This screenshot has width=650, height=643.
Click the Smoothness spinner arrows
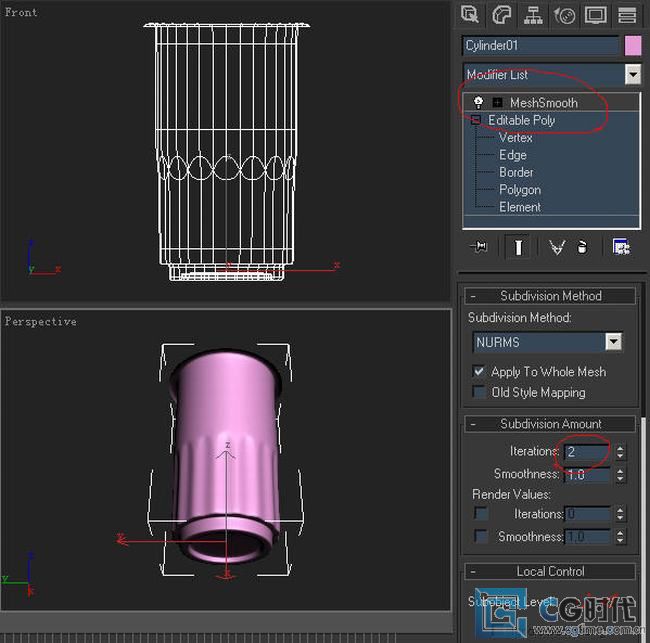click(620, 474)
